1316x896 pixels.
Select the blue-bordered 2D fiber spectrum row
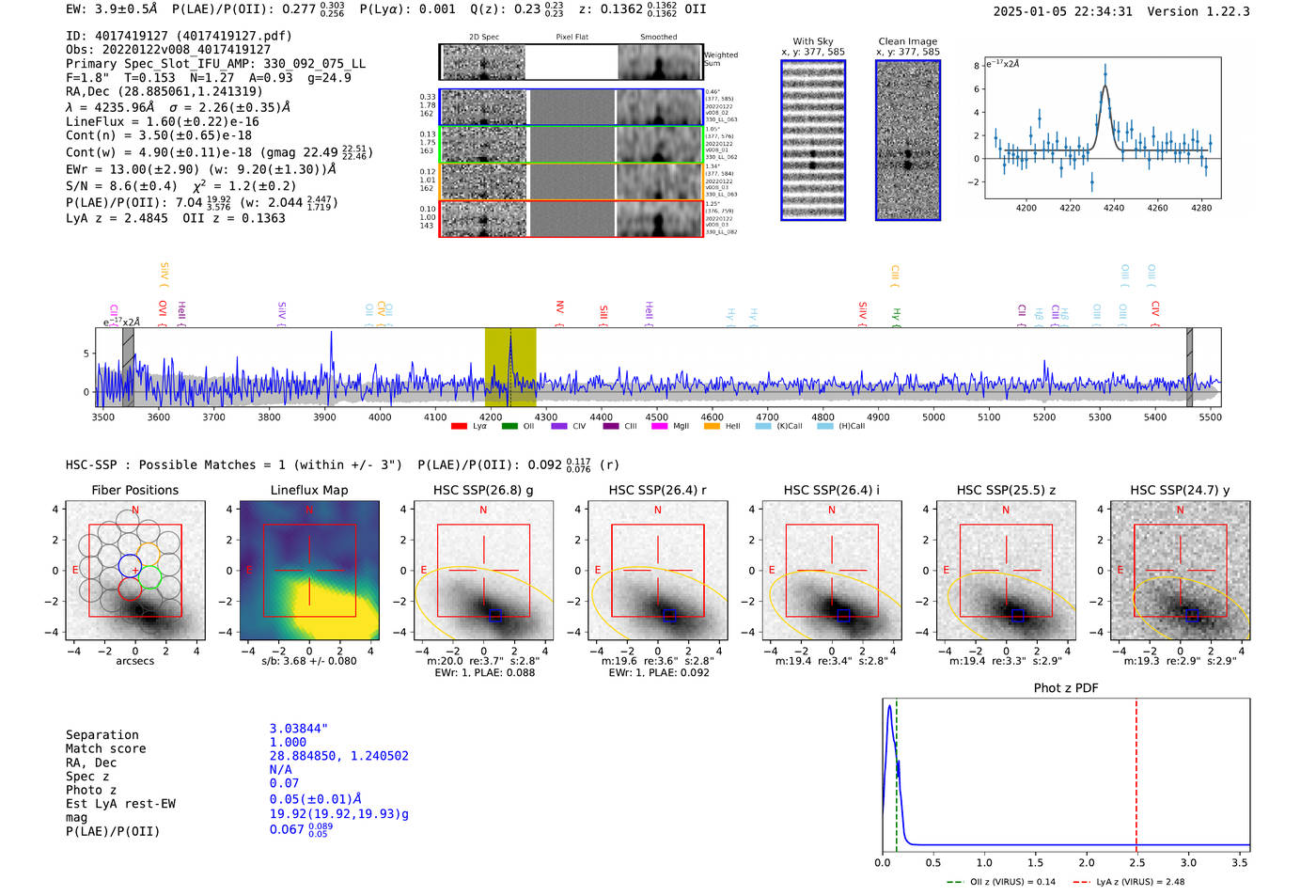[x=572, y=107]
